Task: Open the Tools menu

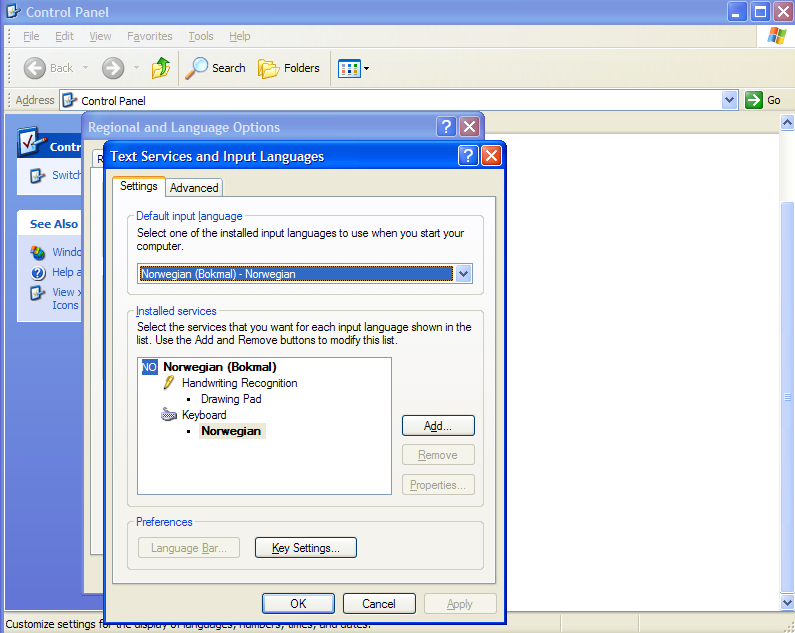Action: tap(201, 36)
